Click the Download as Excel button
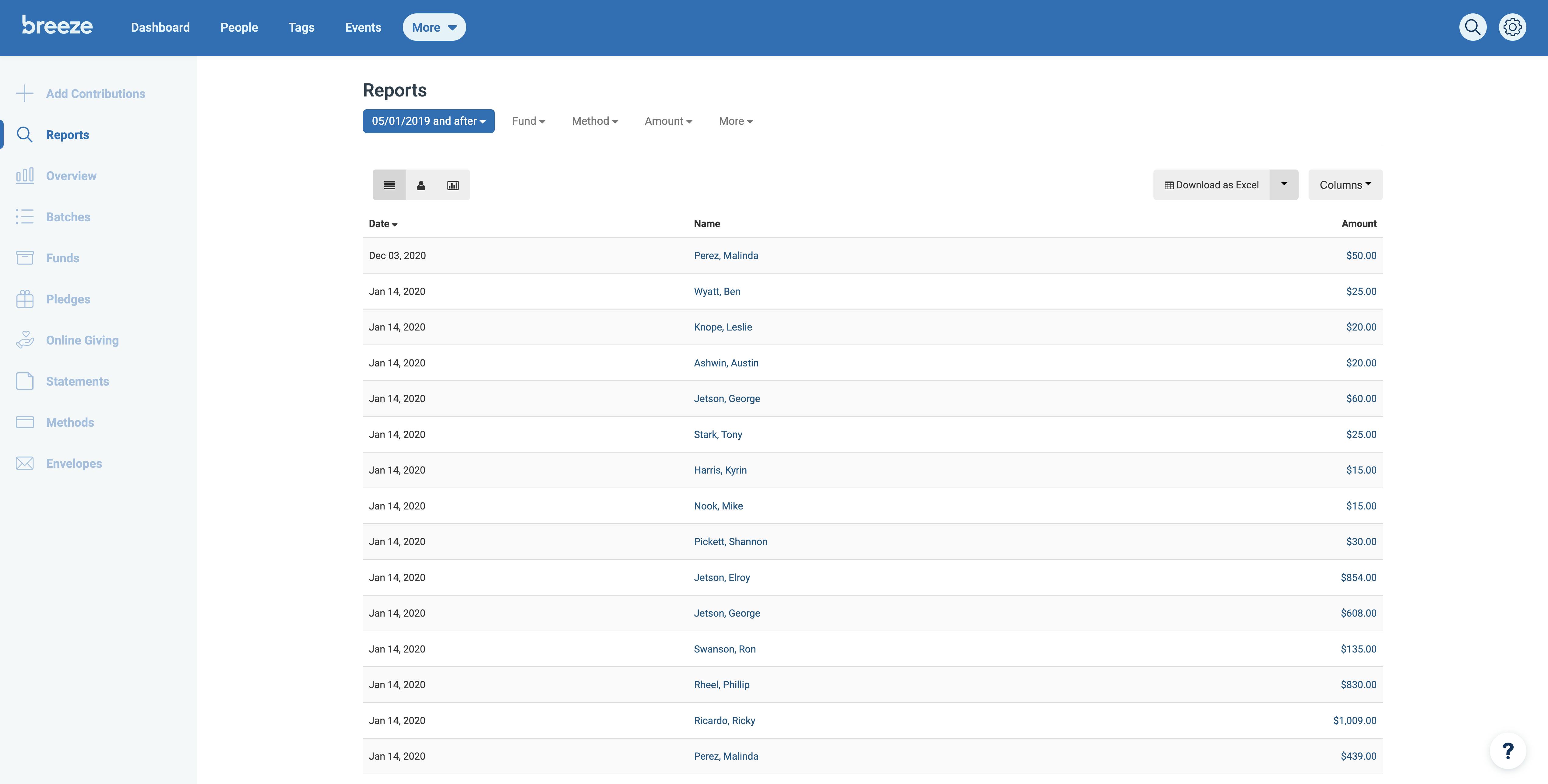Image resolution: width=1548 pixels, height=784 pixels. click(1212, 184)
